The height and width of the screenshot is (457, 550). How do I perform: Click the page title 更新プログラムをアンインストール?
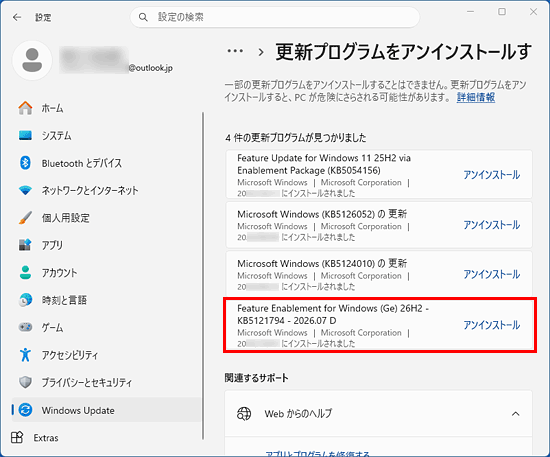403,52
